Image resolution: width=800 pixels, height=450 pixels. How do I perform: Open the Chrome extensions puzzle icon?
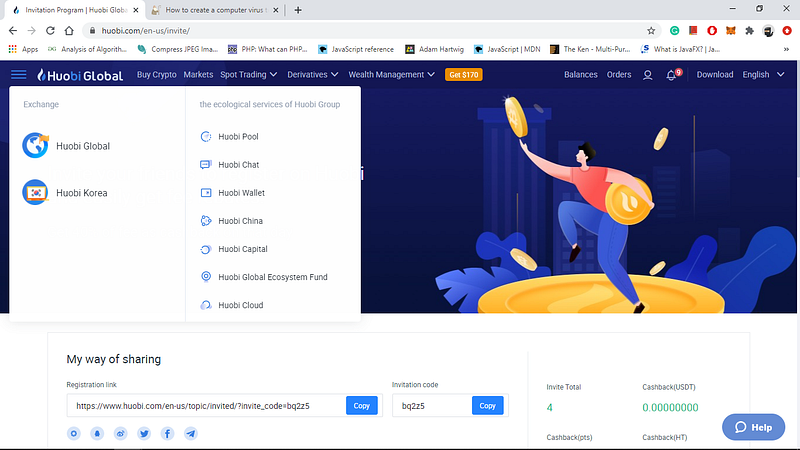[749, 31]
